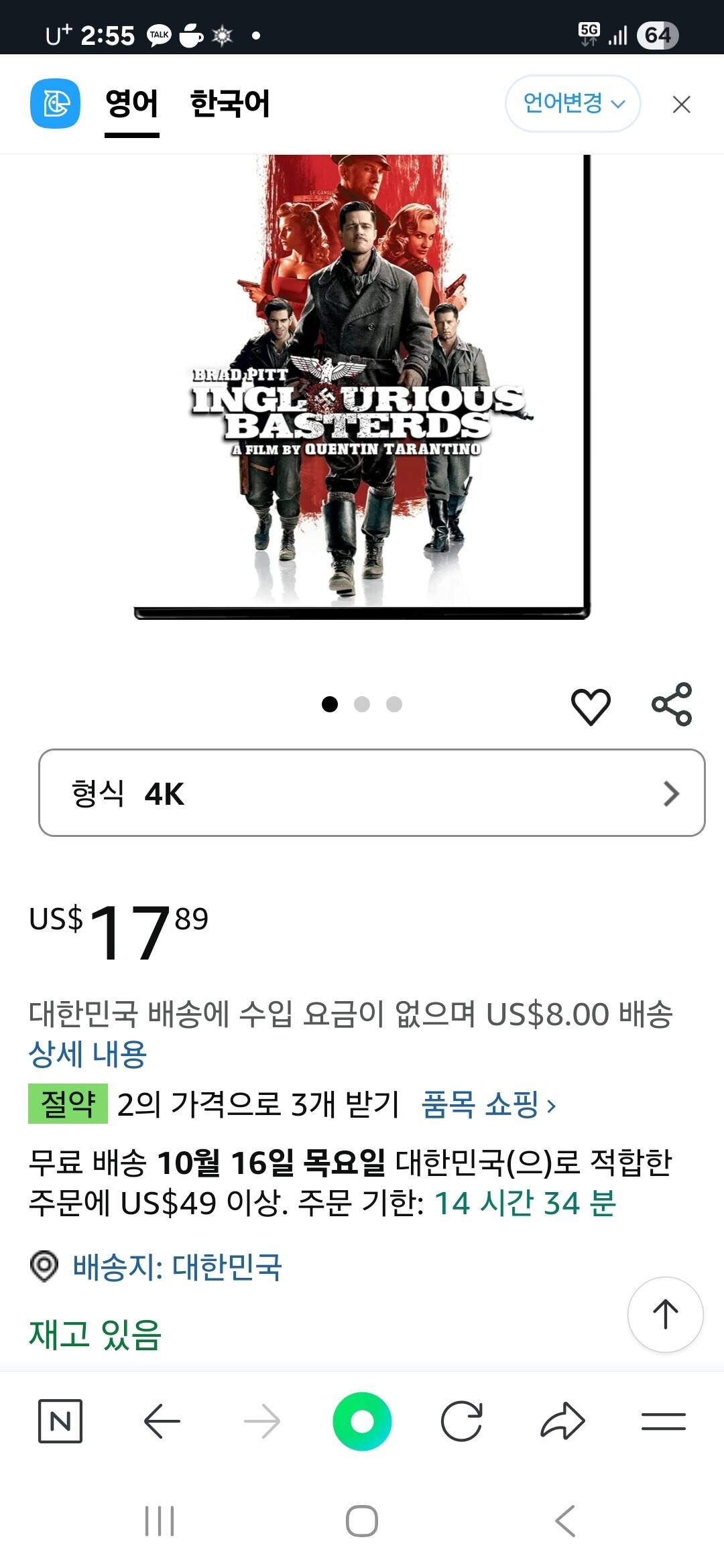Open the share icon beside the heart
The image size is (724, 1568).
coord(672,704)
